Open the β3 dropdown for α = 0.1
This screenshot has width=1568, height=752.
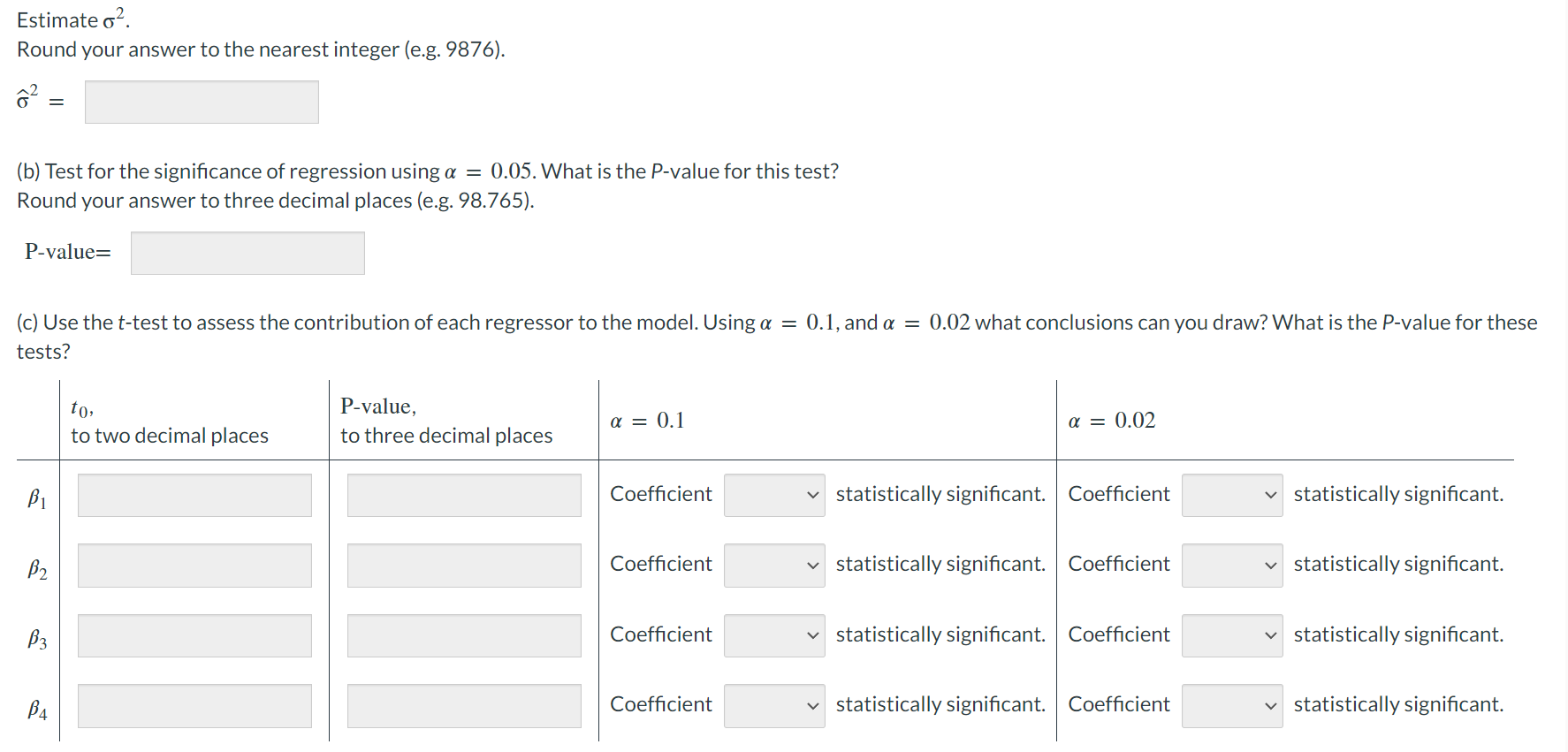[774, 635]
